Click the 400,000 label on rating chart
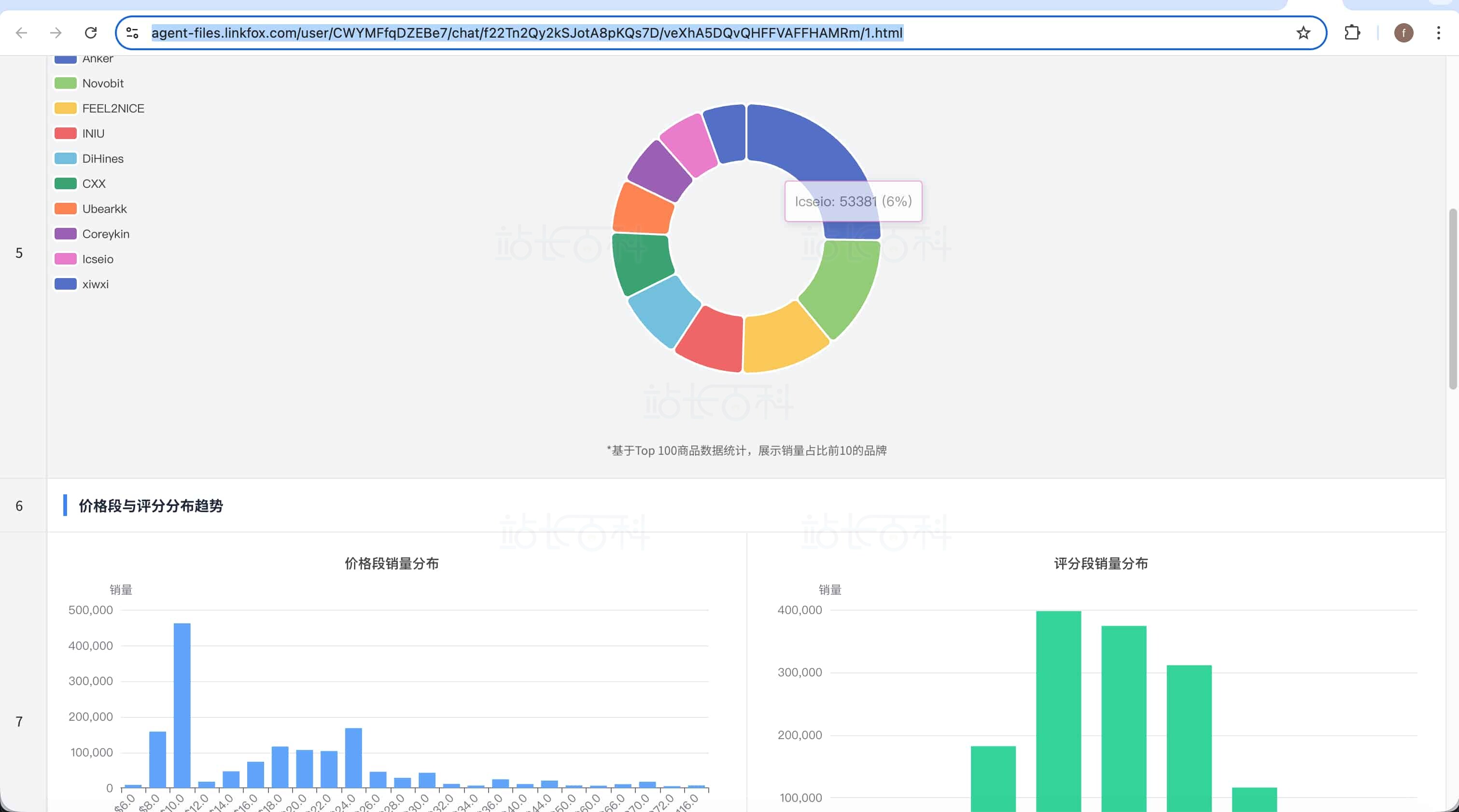 tap(800, 610)
